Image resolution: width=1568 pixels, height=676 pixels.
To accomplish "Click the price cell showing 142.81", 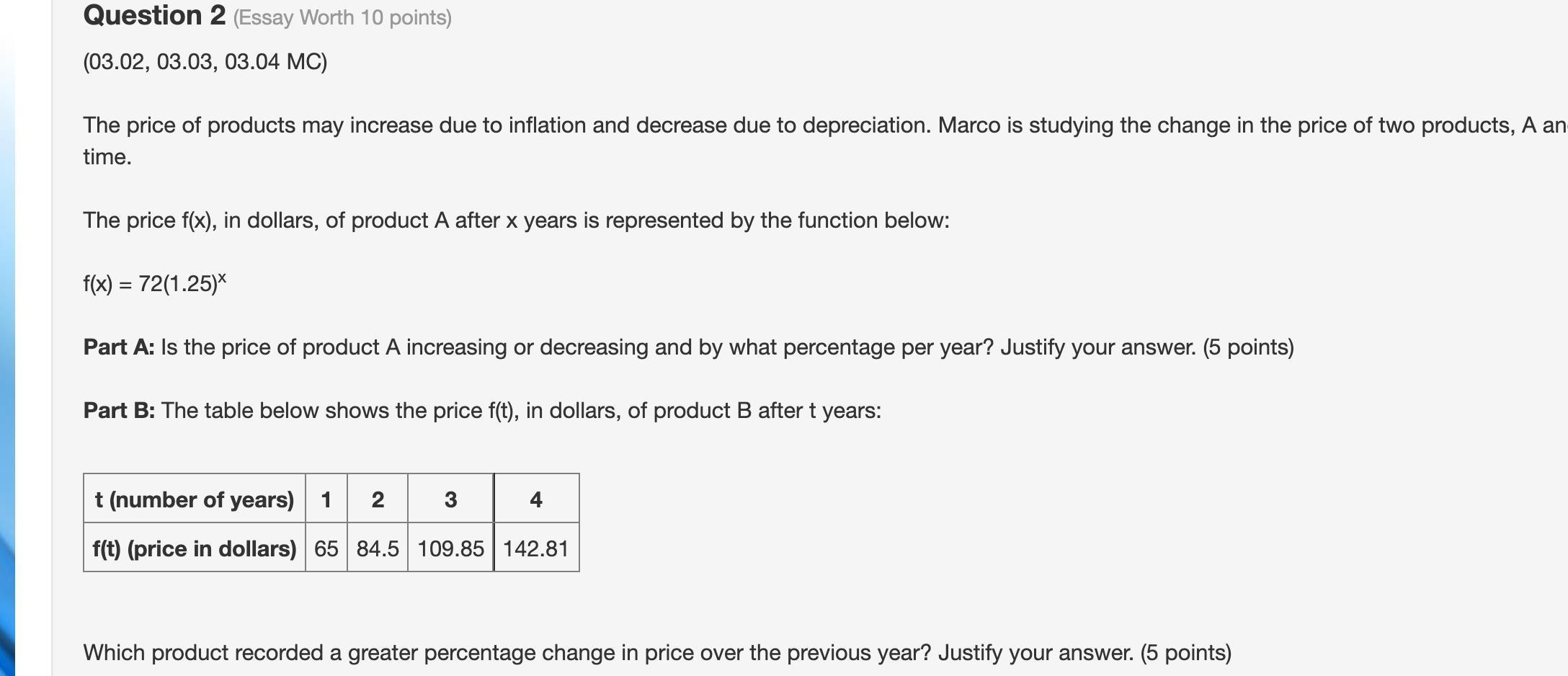I will coord(536,548).
